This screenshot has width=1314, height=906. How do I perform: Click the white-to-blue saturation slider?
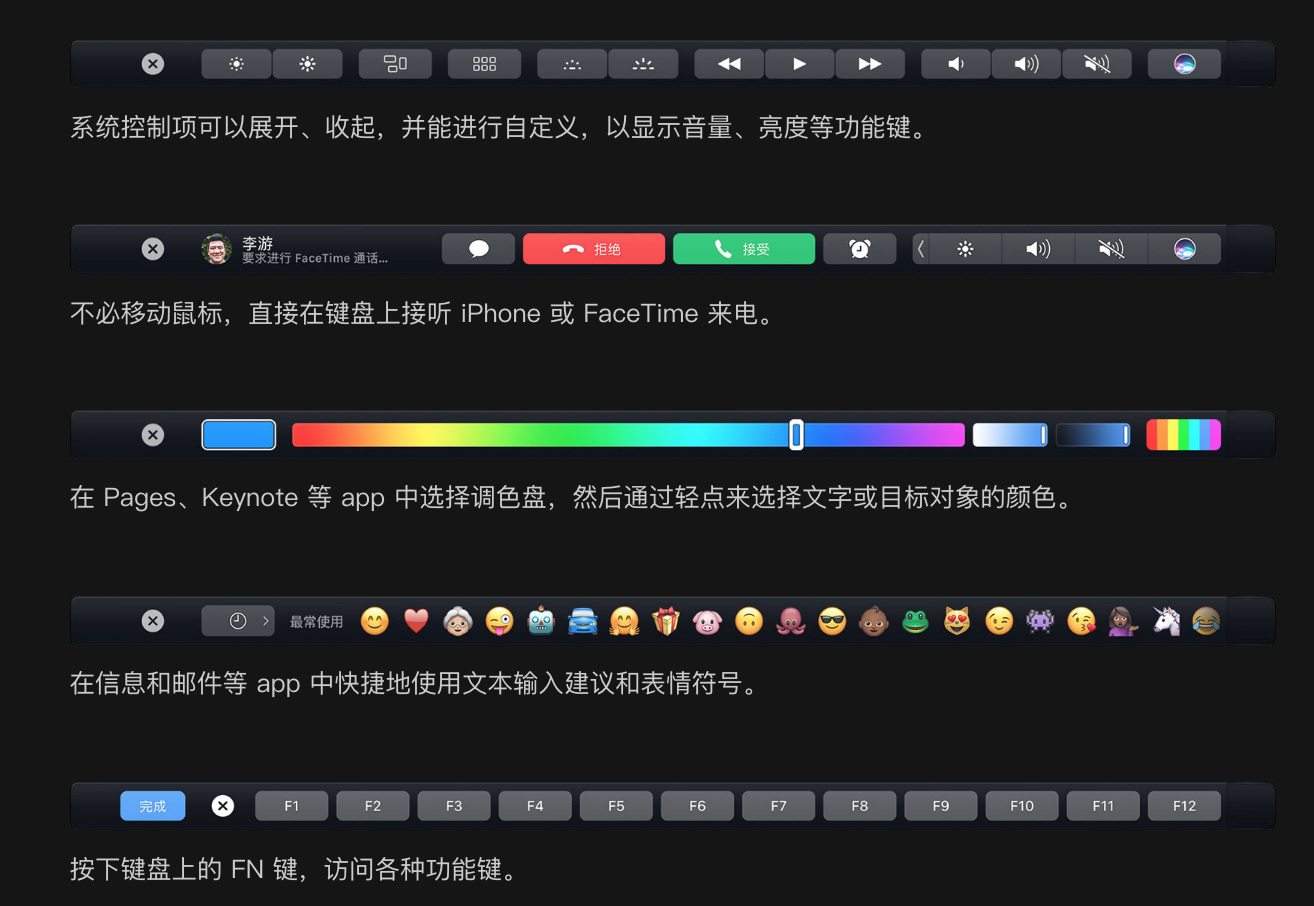coord(1010,435)
